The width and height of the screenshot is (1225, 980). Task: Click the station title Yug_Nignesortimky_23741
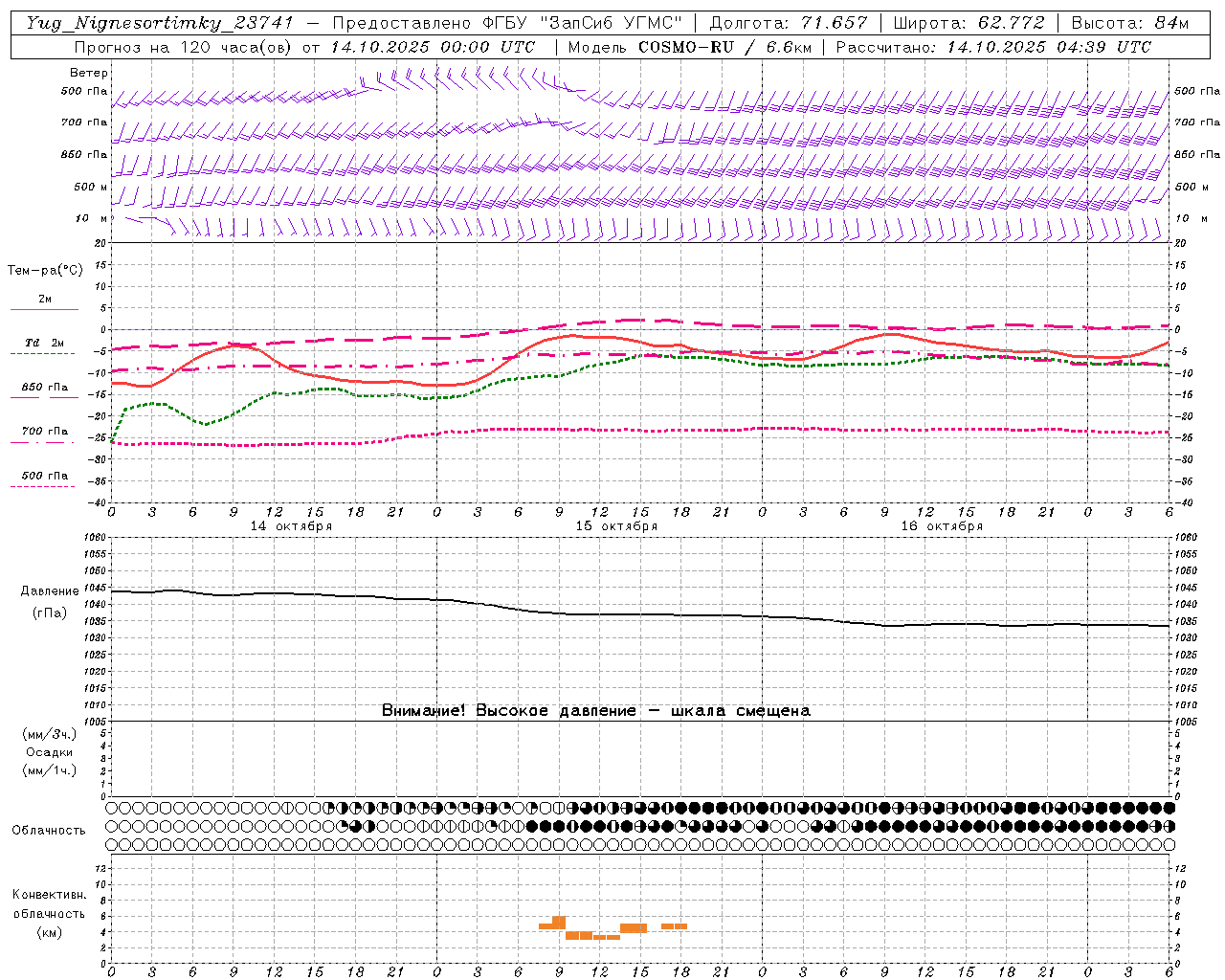pos(160,23)
